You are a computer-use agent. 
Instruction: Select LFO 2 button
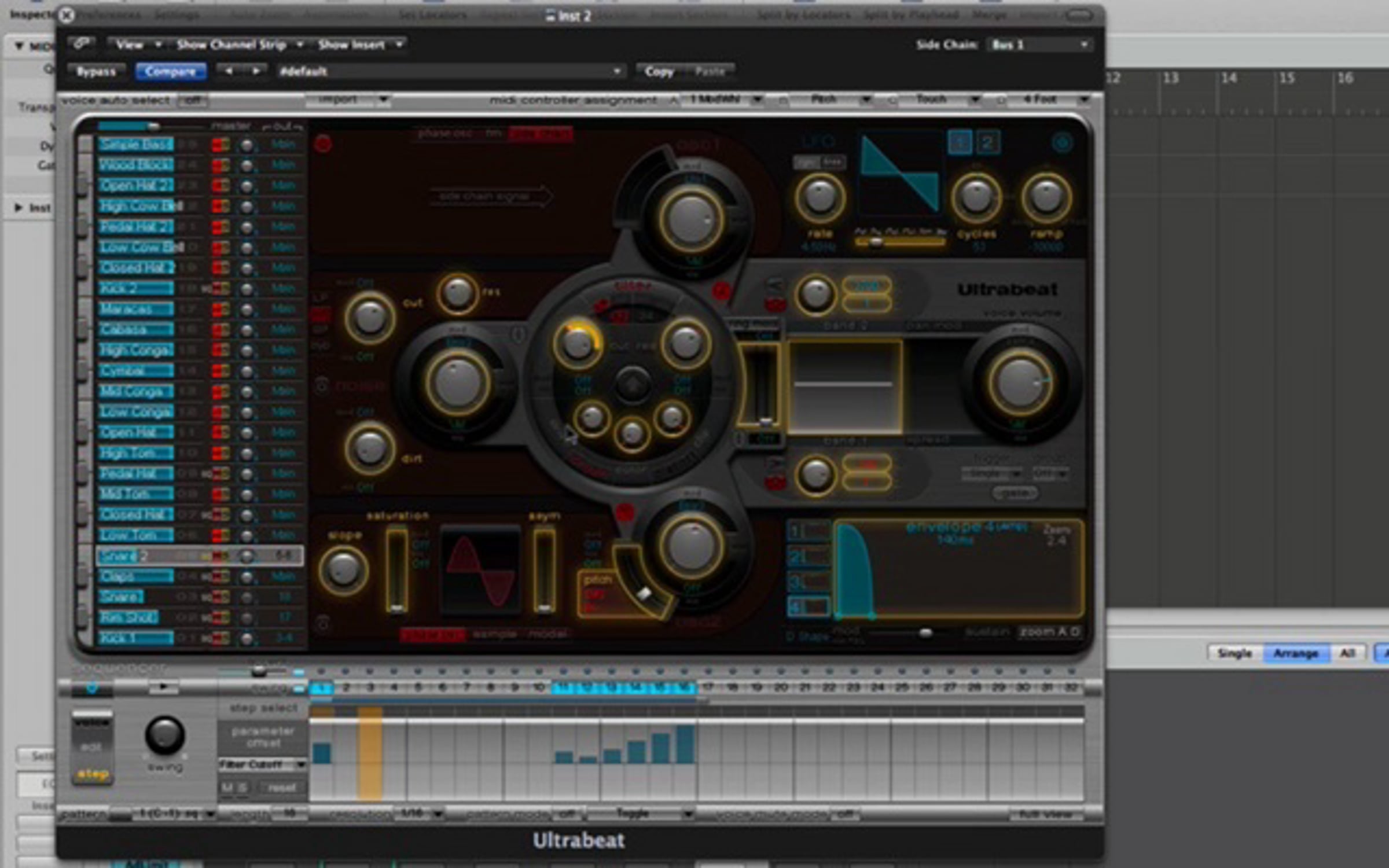coord(987,142)
